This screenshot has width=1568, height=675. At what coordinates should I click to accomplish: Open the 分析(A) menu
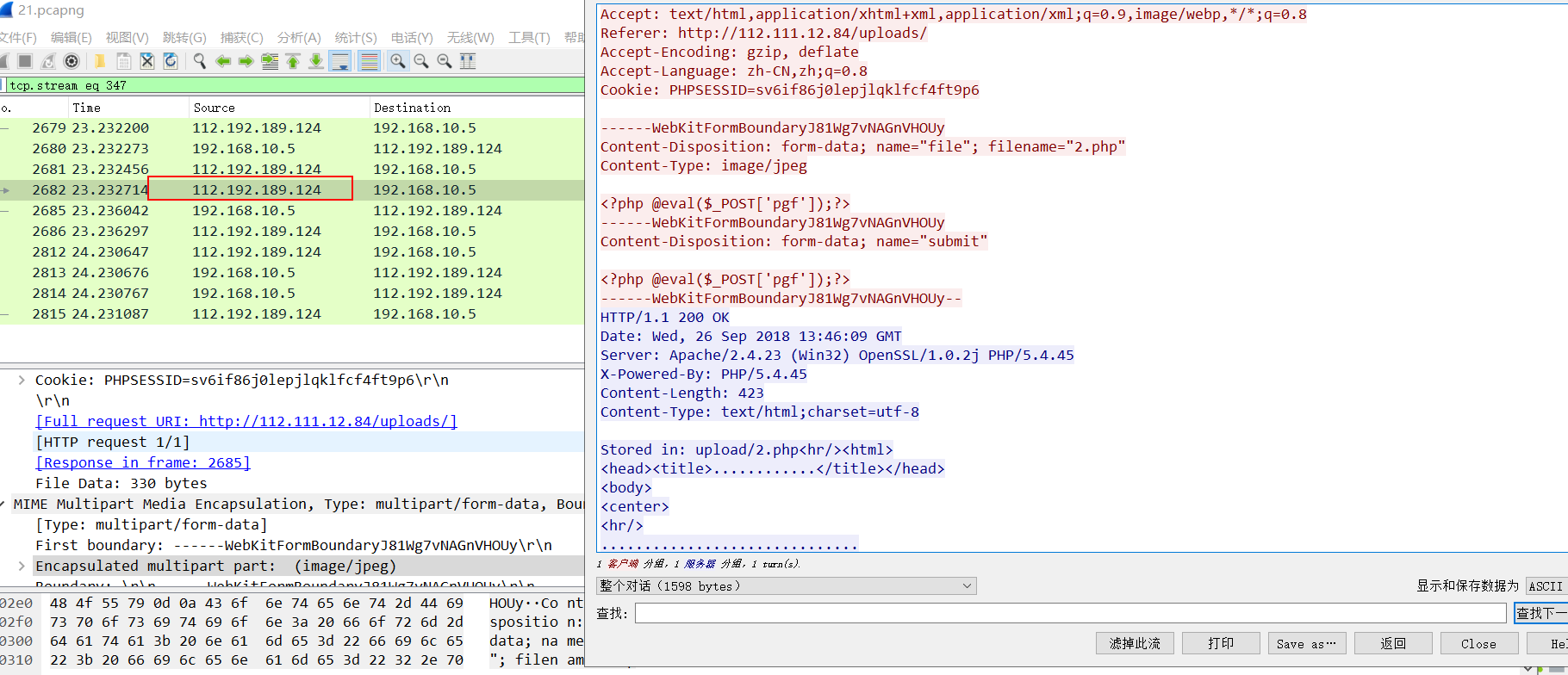(x=299, y=38)
